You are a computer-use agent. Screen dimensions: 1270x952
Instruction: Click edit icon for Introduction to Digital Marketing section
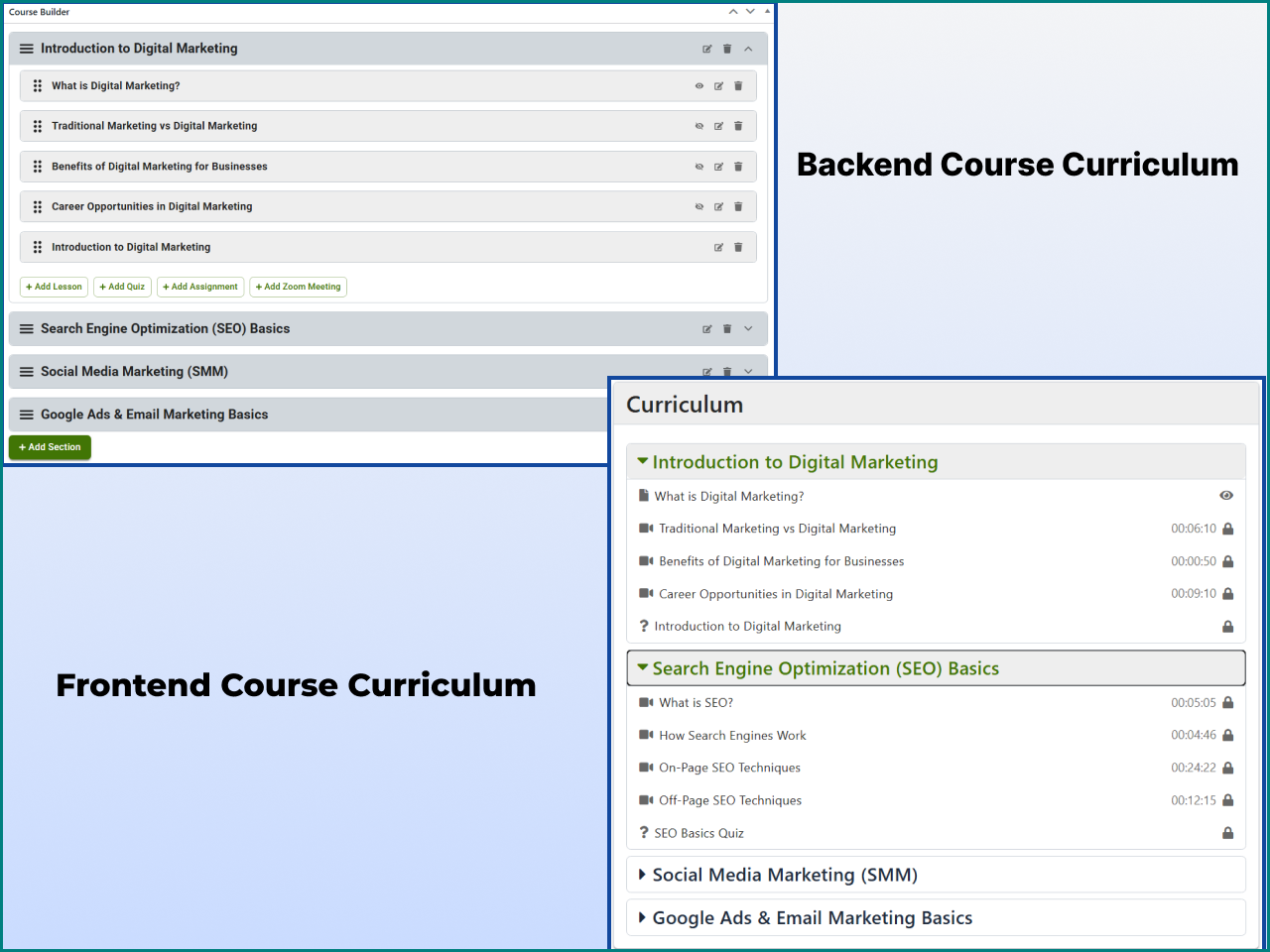(x=707, y=49)
